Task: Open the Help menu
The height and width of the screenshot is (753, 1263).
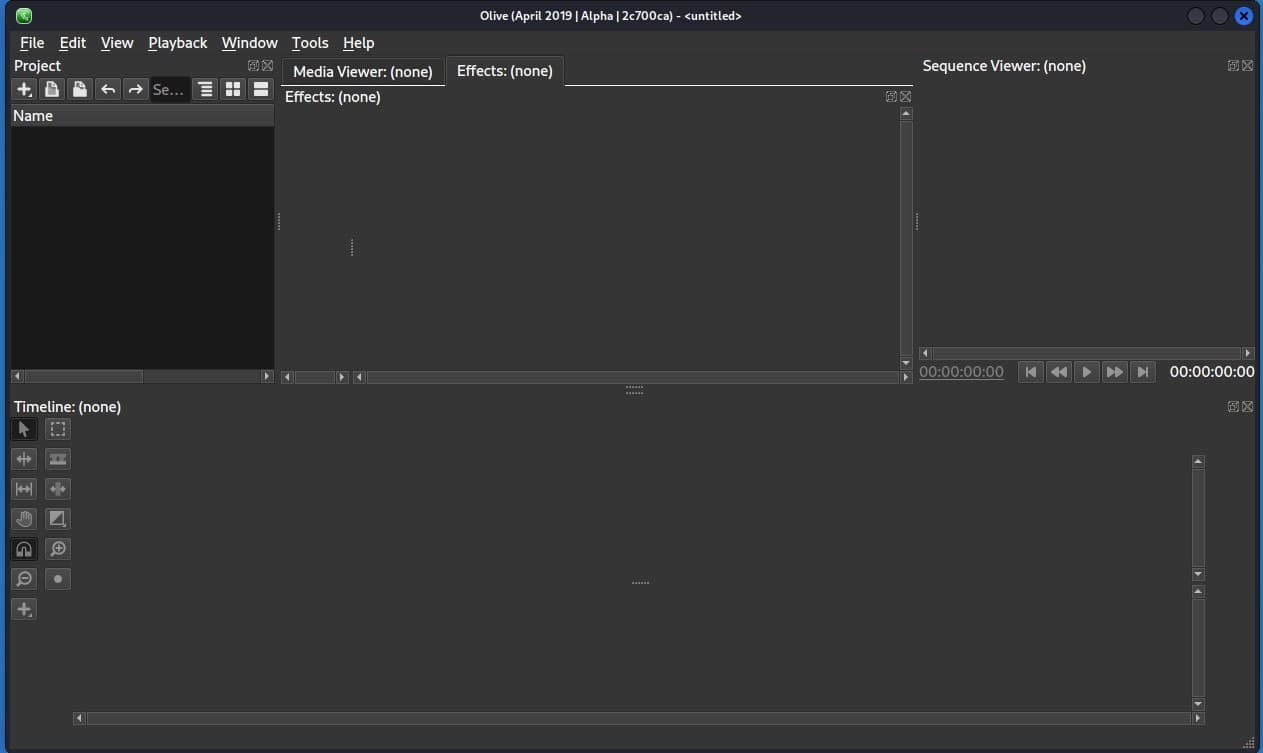Action: point(358,43)
